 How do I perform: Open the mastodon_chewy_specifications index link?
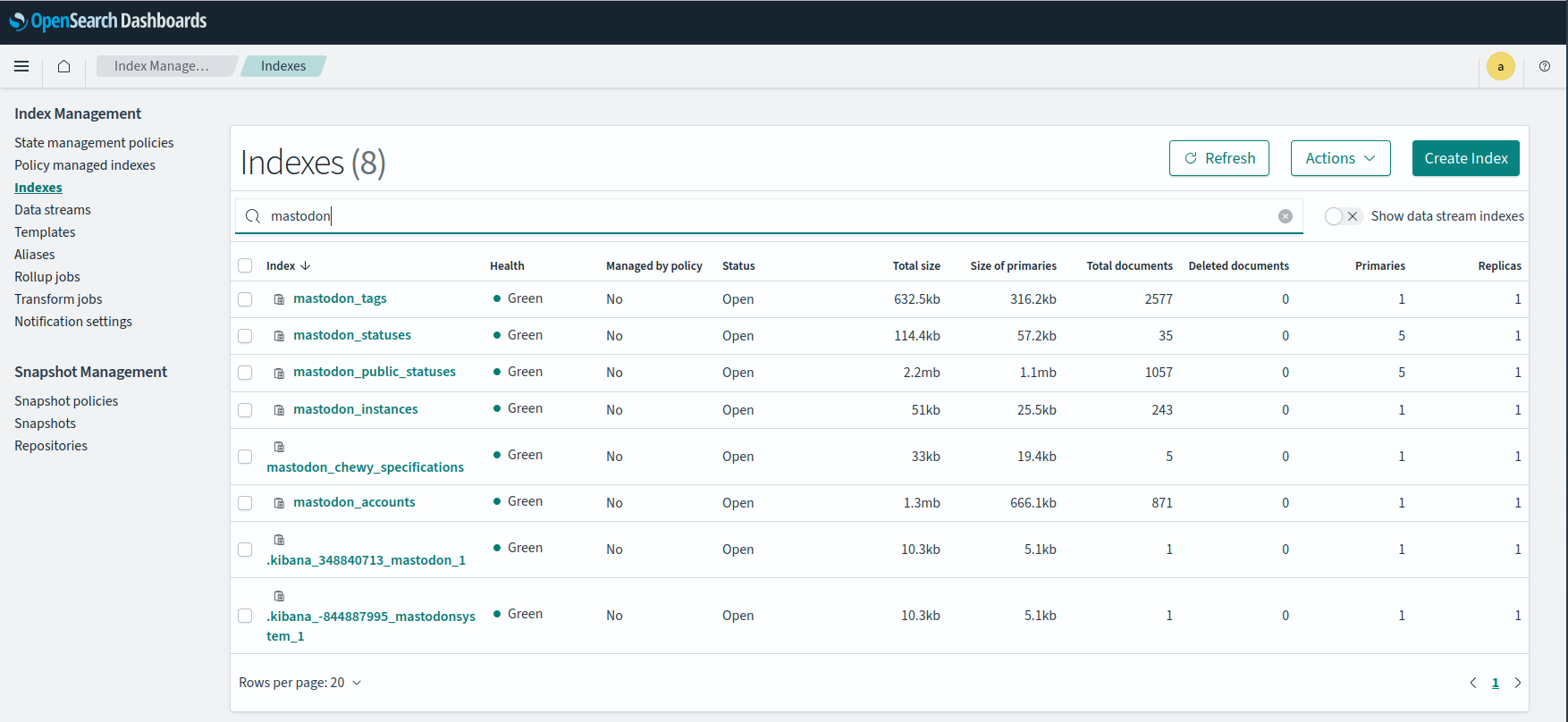(365, 467)
